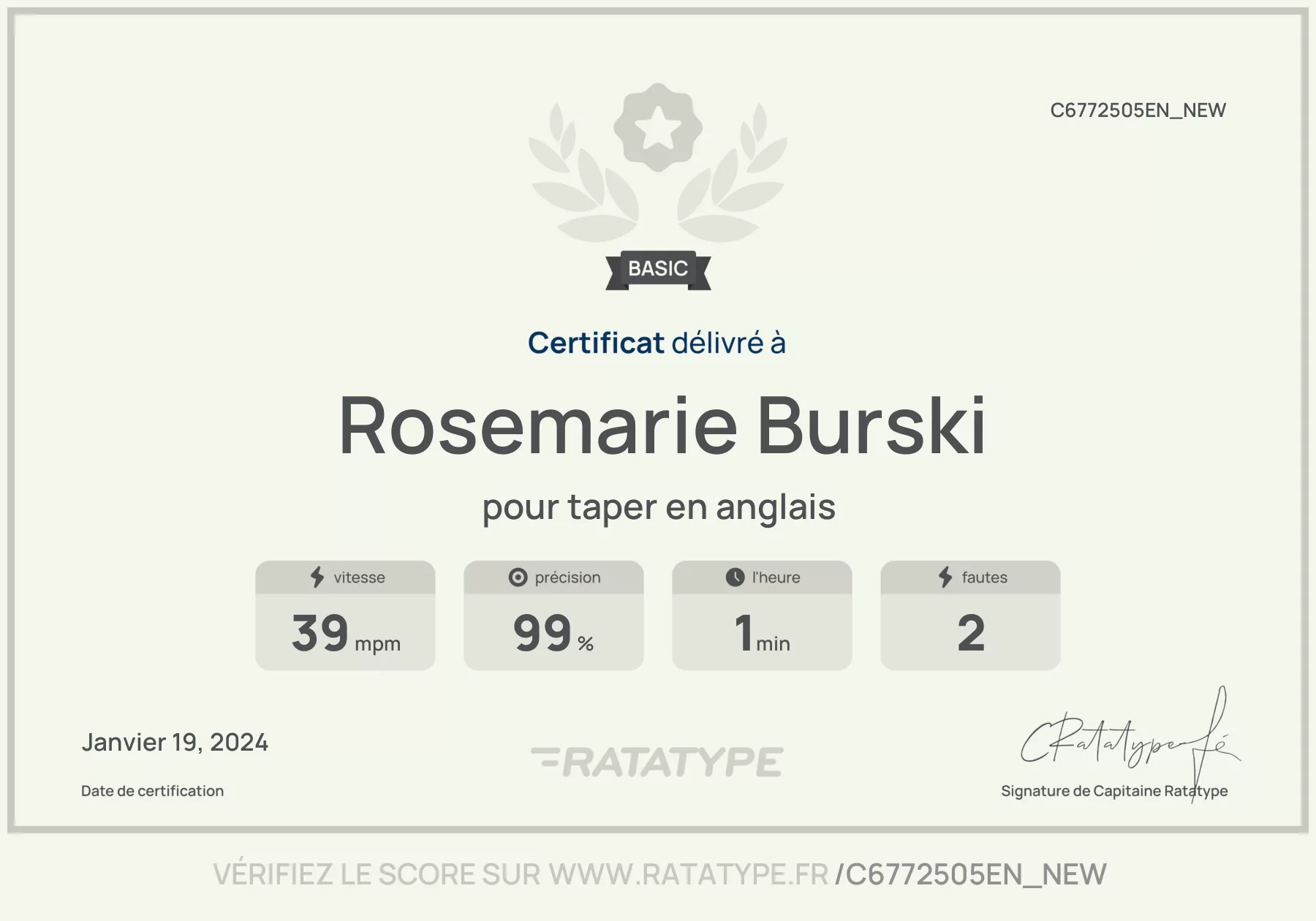1316x921 pixels.
Task: Click the WWW.RATATYPE.FR verification link text
Action: pos(689,874)
